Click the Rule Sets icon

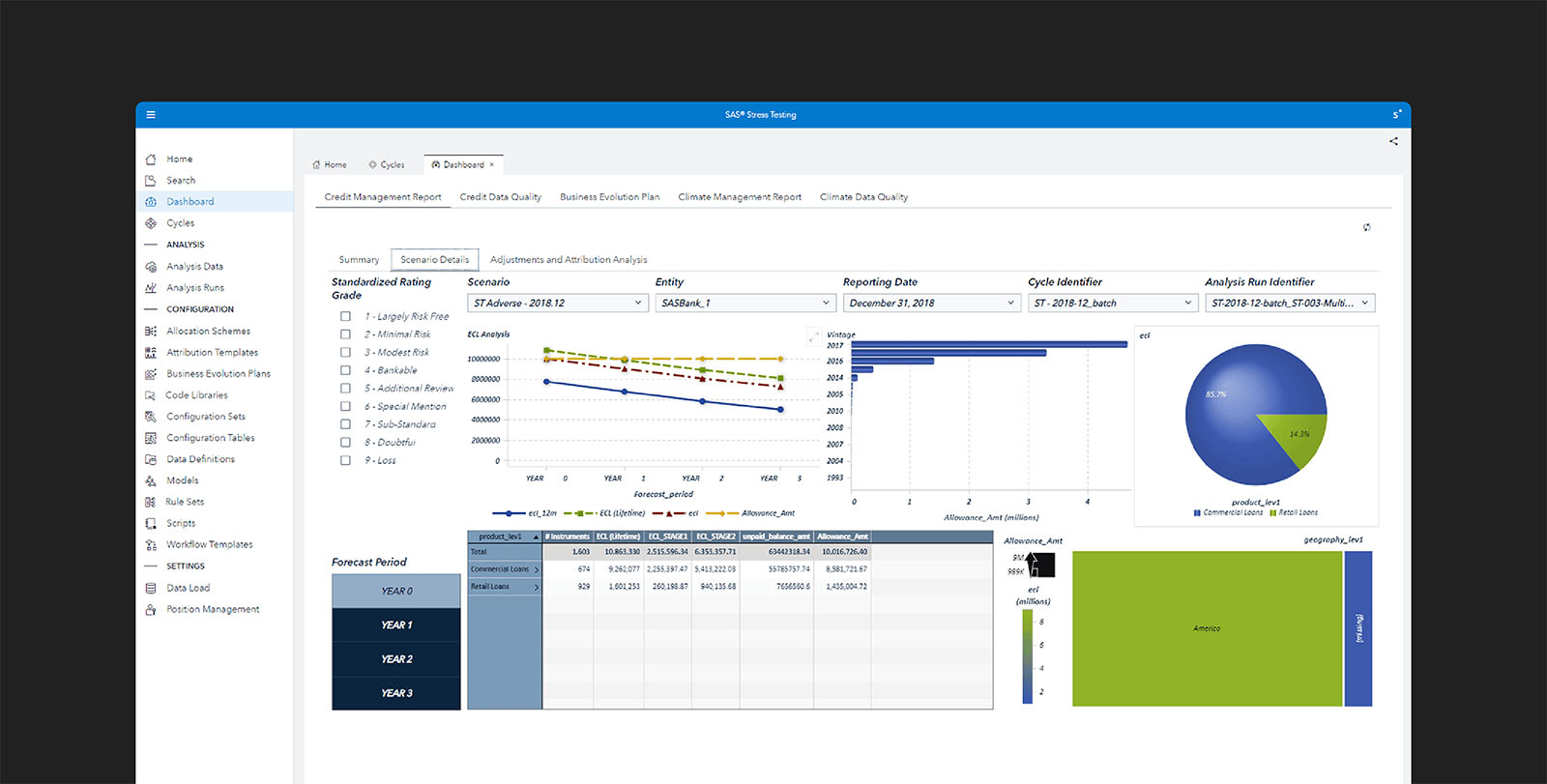pyautogui.click(x=151, y=502)
